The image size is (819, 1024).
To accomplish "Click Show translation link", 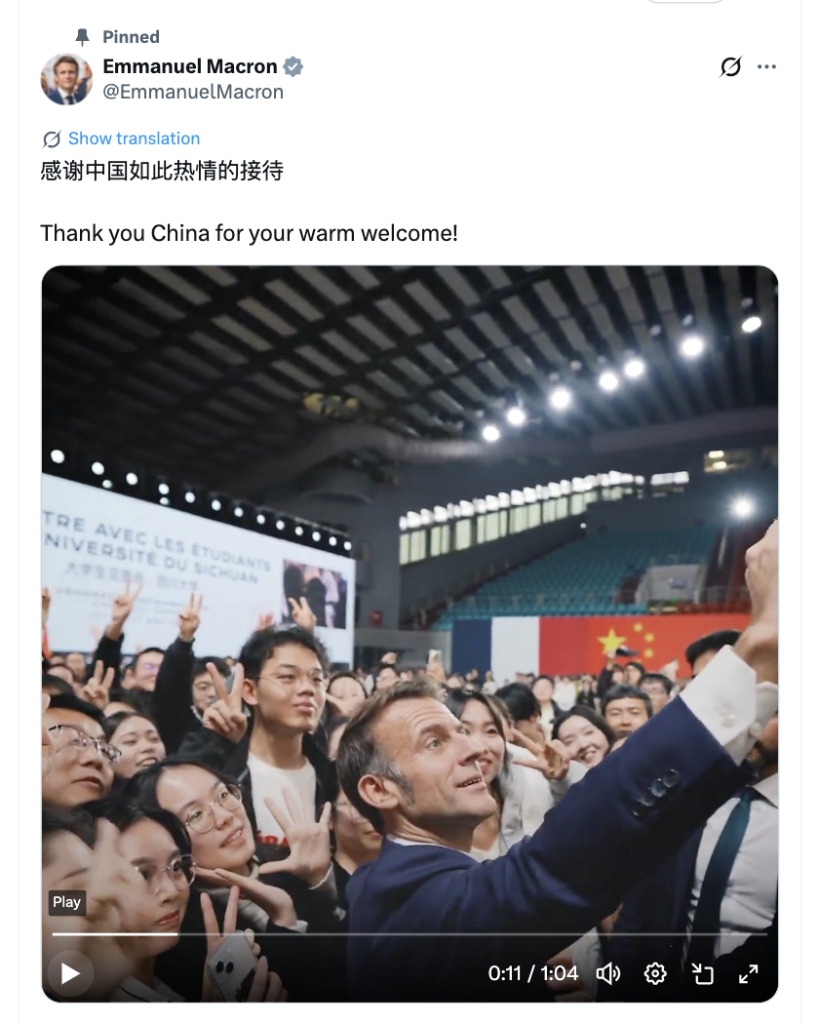I will (134, 138).
